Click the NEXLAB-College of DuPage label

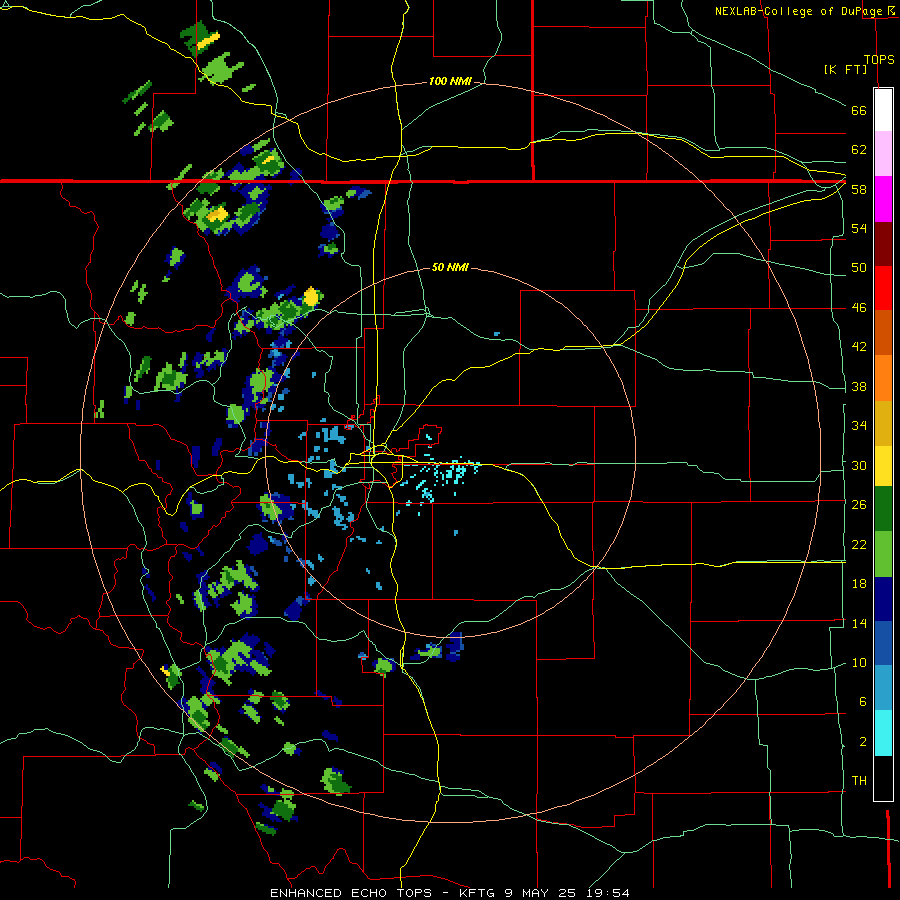(x=800, y=11)
